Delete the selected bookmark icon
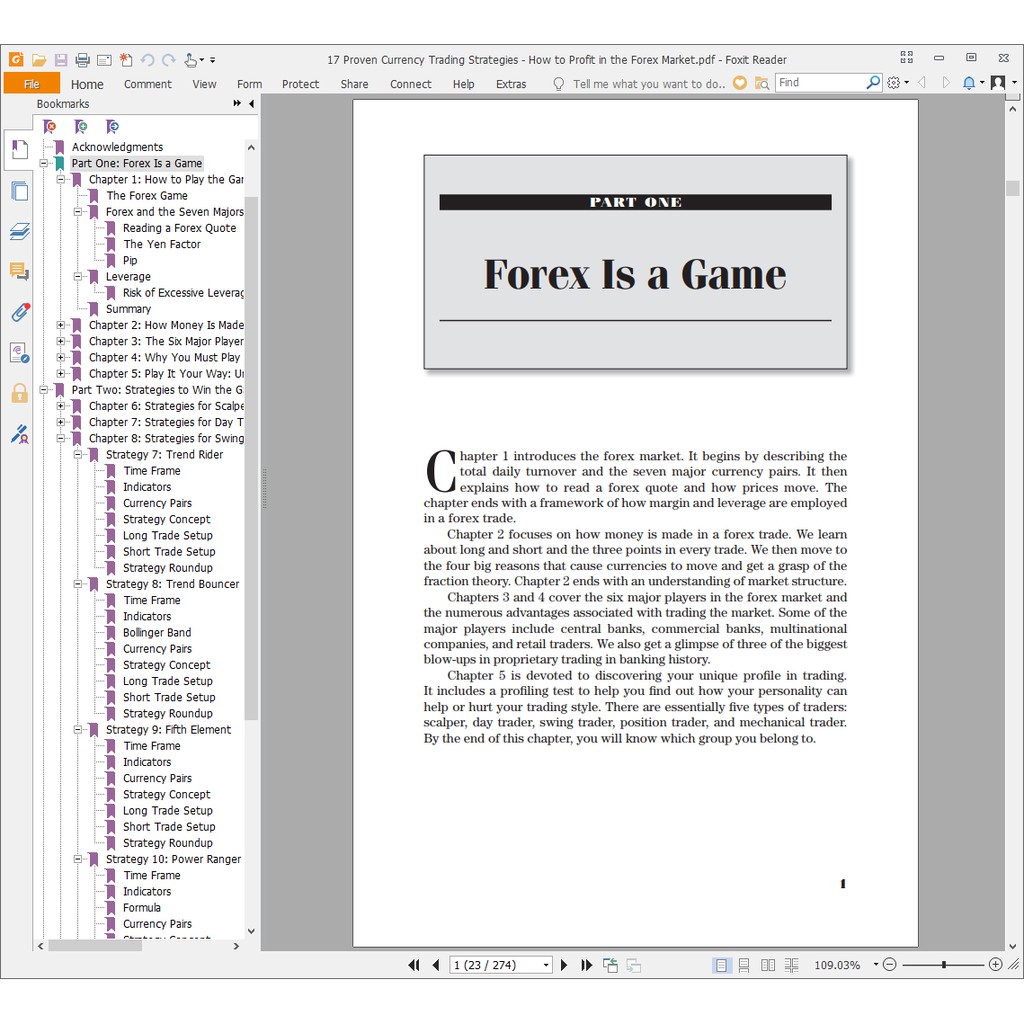This screenshot has width=1024, height=1024. click(x=49, y=126)
